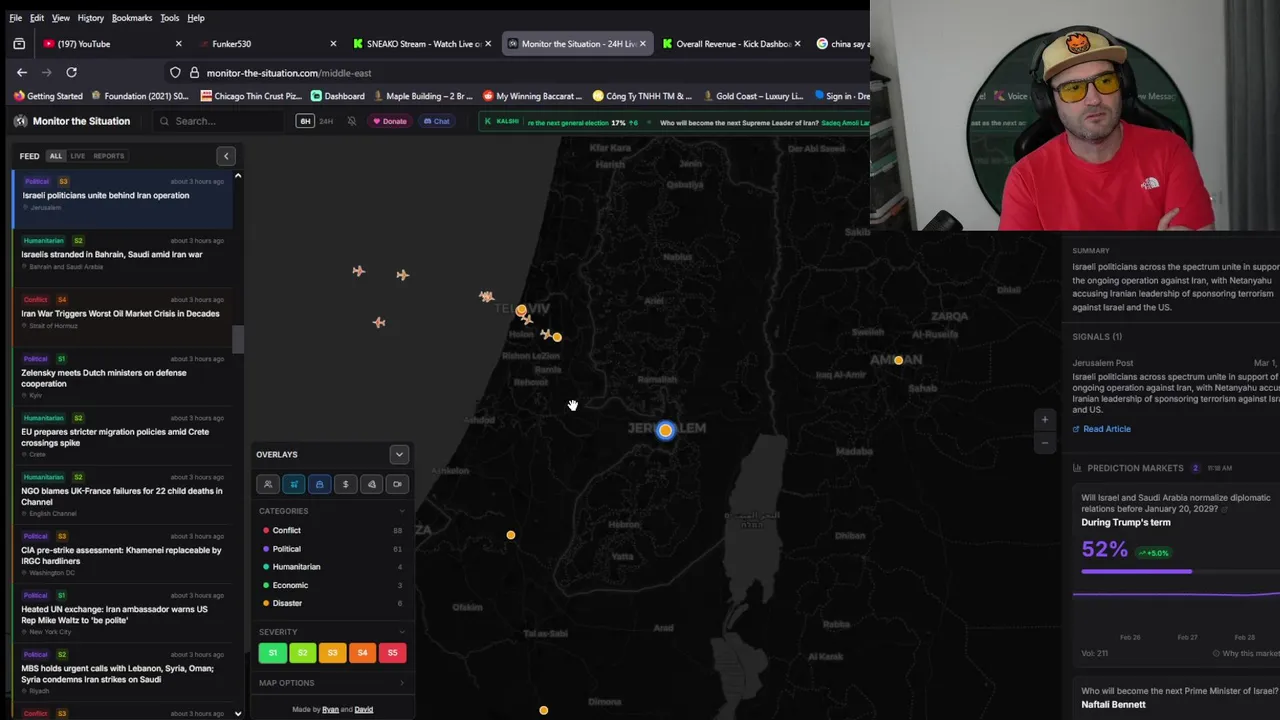Open 'EU prepares stricter migration policies' item

(123, 437)
